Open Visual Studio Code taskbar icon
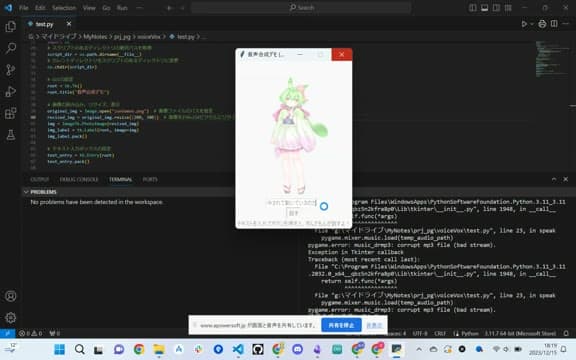 coord(238,349)
